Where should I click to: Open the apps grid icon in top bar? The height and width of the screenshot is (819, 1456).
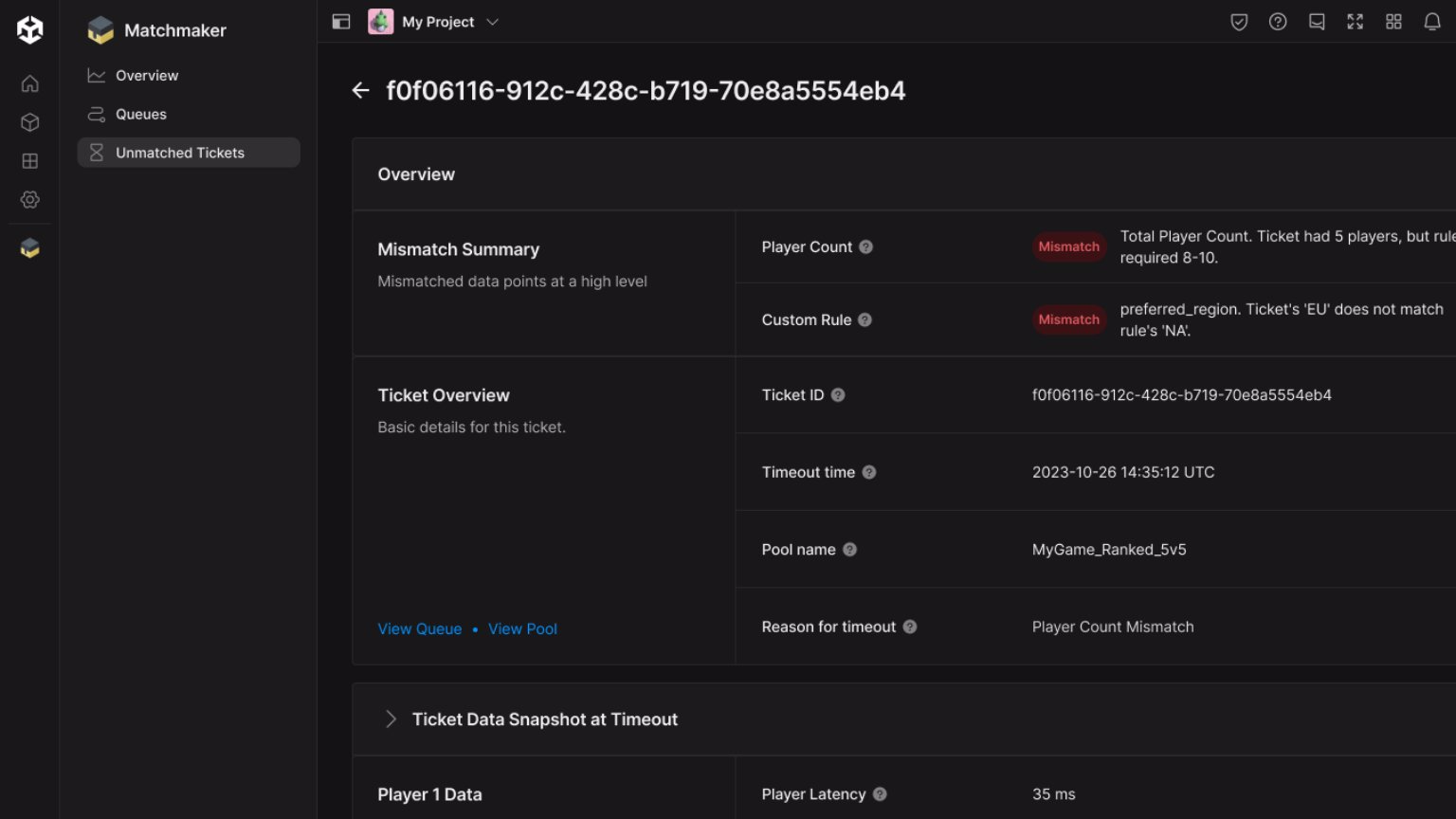pos(1393,22)
